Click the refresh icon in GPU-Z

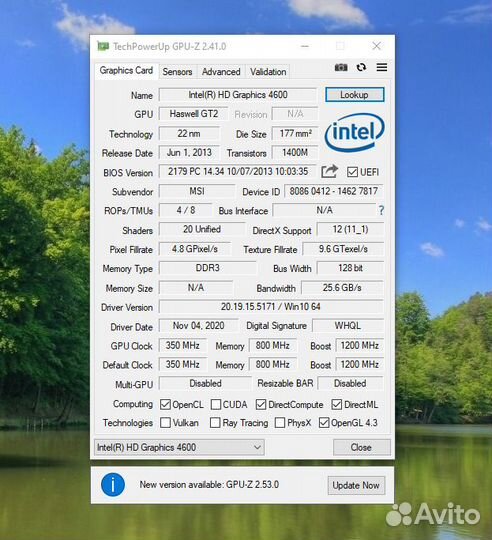pyautogui.click(x=361, y=67)
